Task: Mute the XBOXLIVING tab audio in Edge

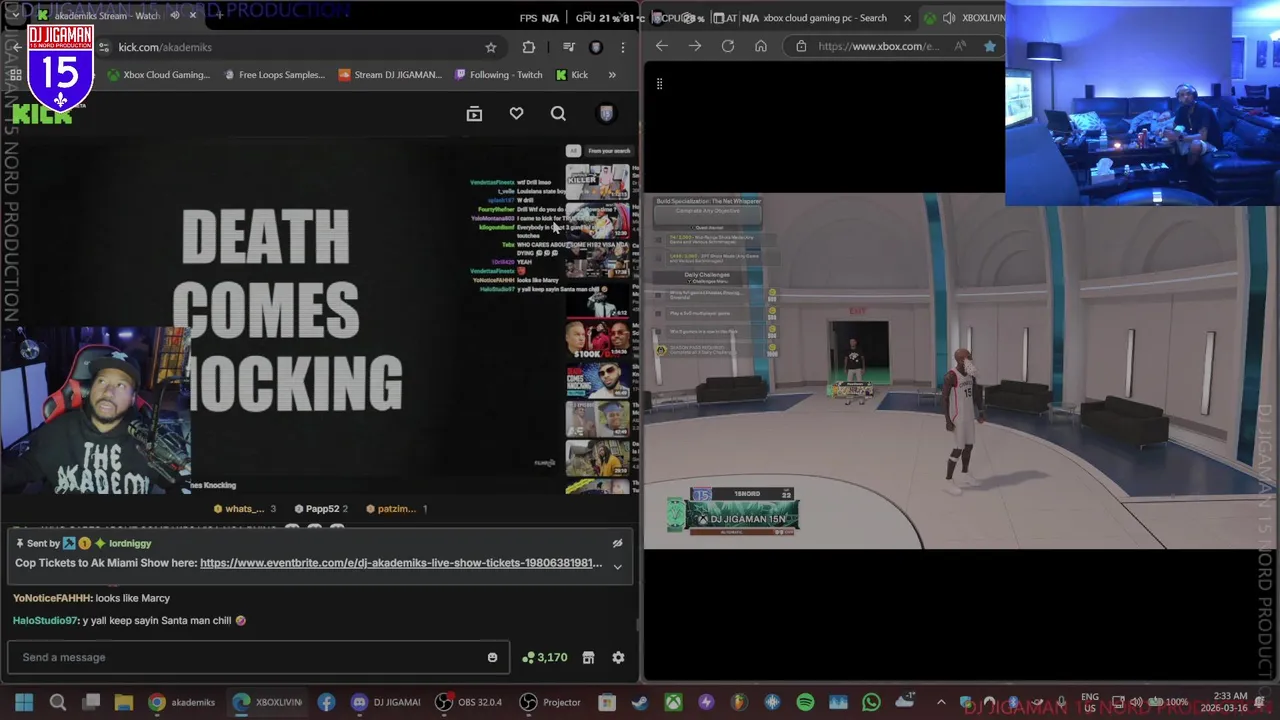Action: (949, 18)
